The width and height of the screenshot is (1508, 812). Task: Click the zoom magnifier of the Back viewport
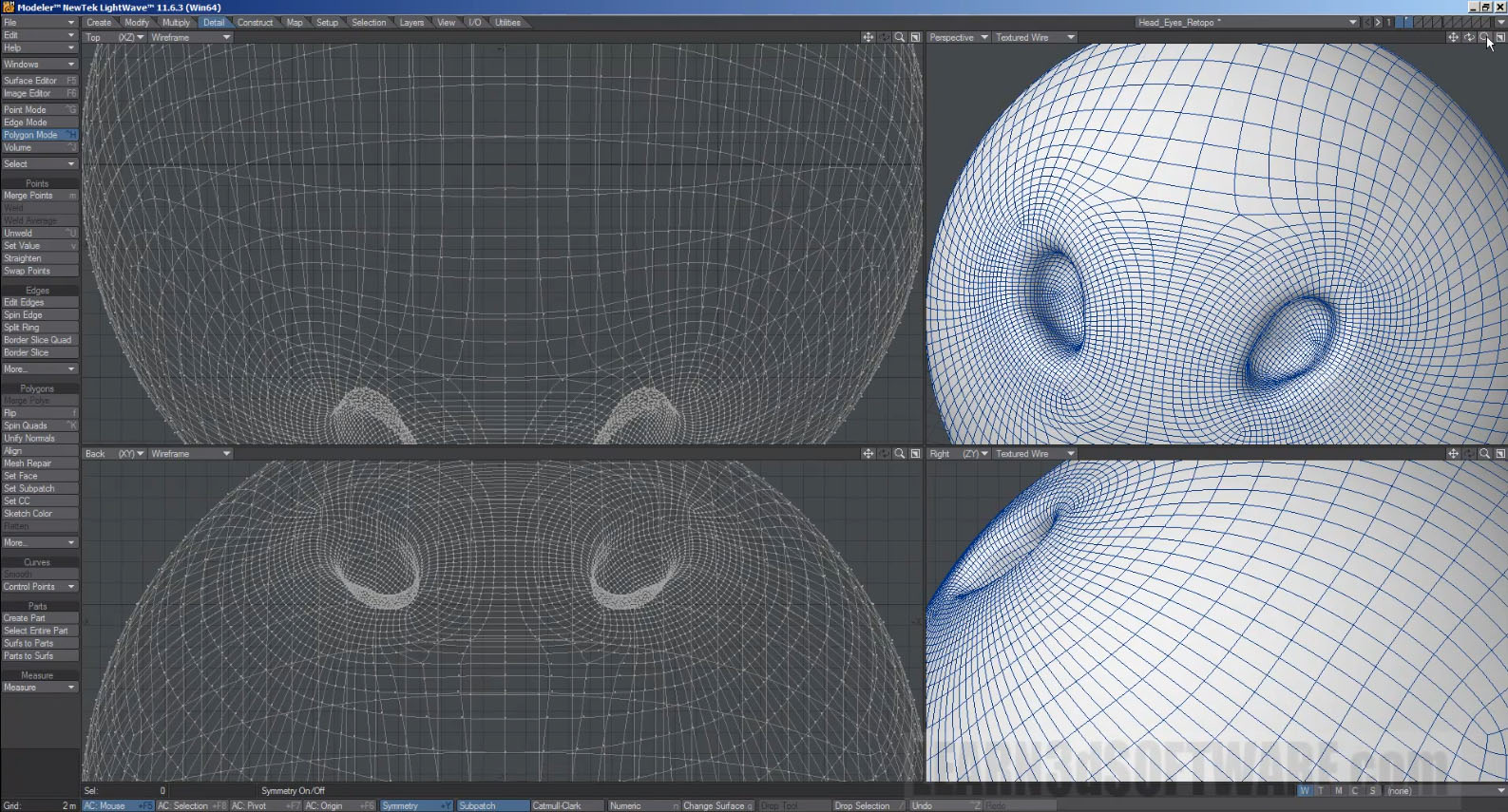[x=900, y=454]
